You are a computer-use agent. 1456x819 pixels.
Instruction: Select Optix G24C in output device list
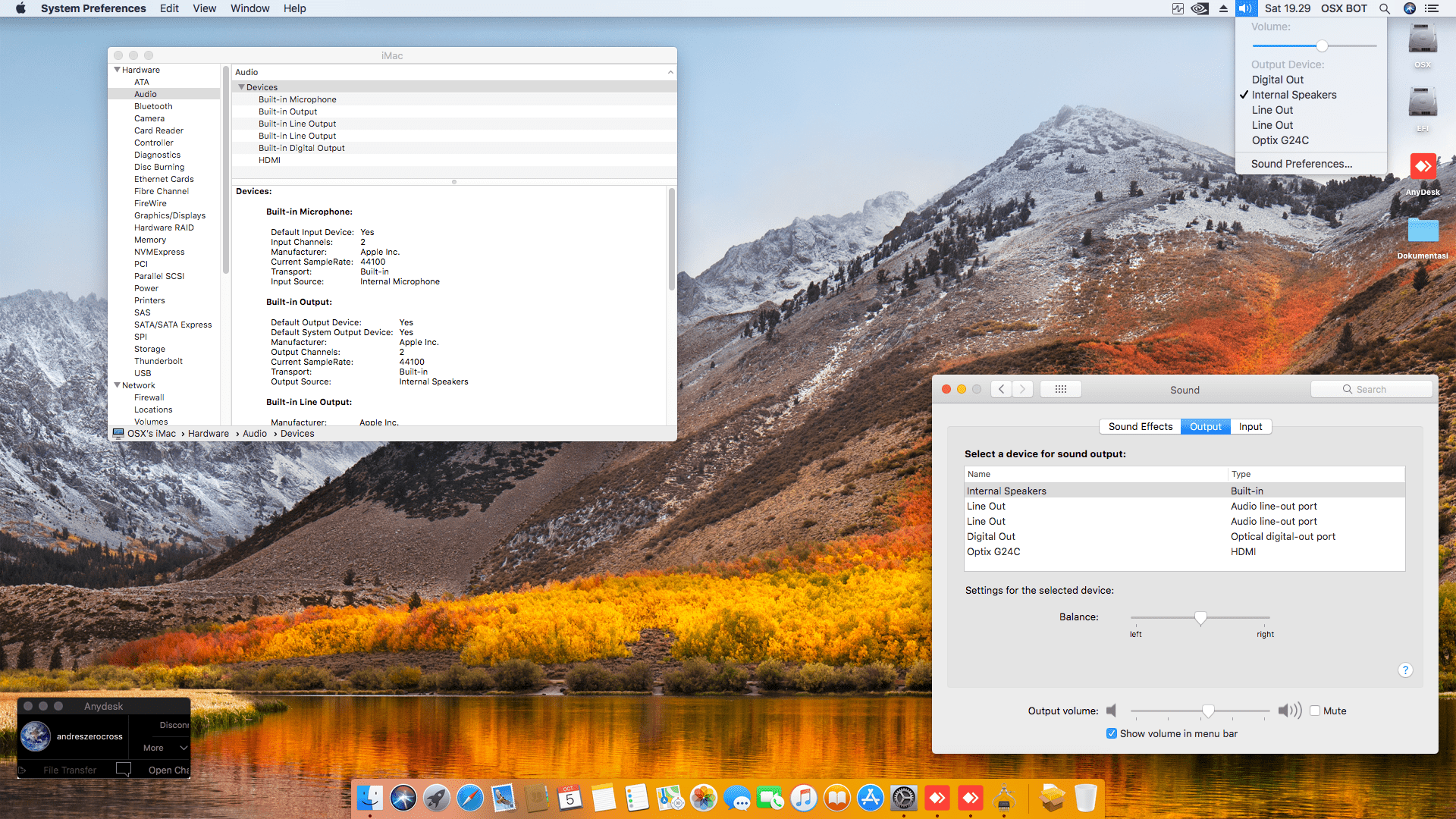(x=993, y=551)
